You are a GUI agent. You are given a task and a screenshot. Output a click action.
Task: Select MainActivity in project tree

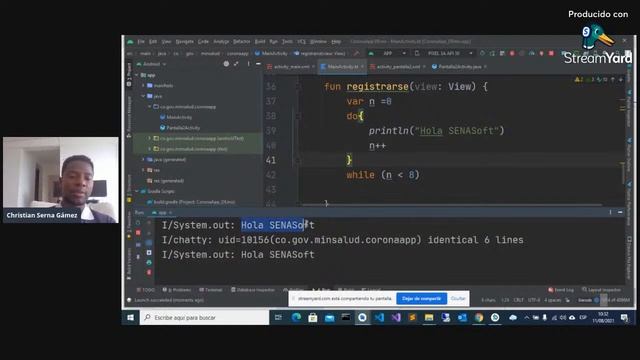click(176, 117)
